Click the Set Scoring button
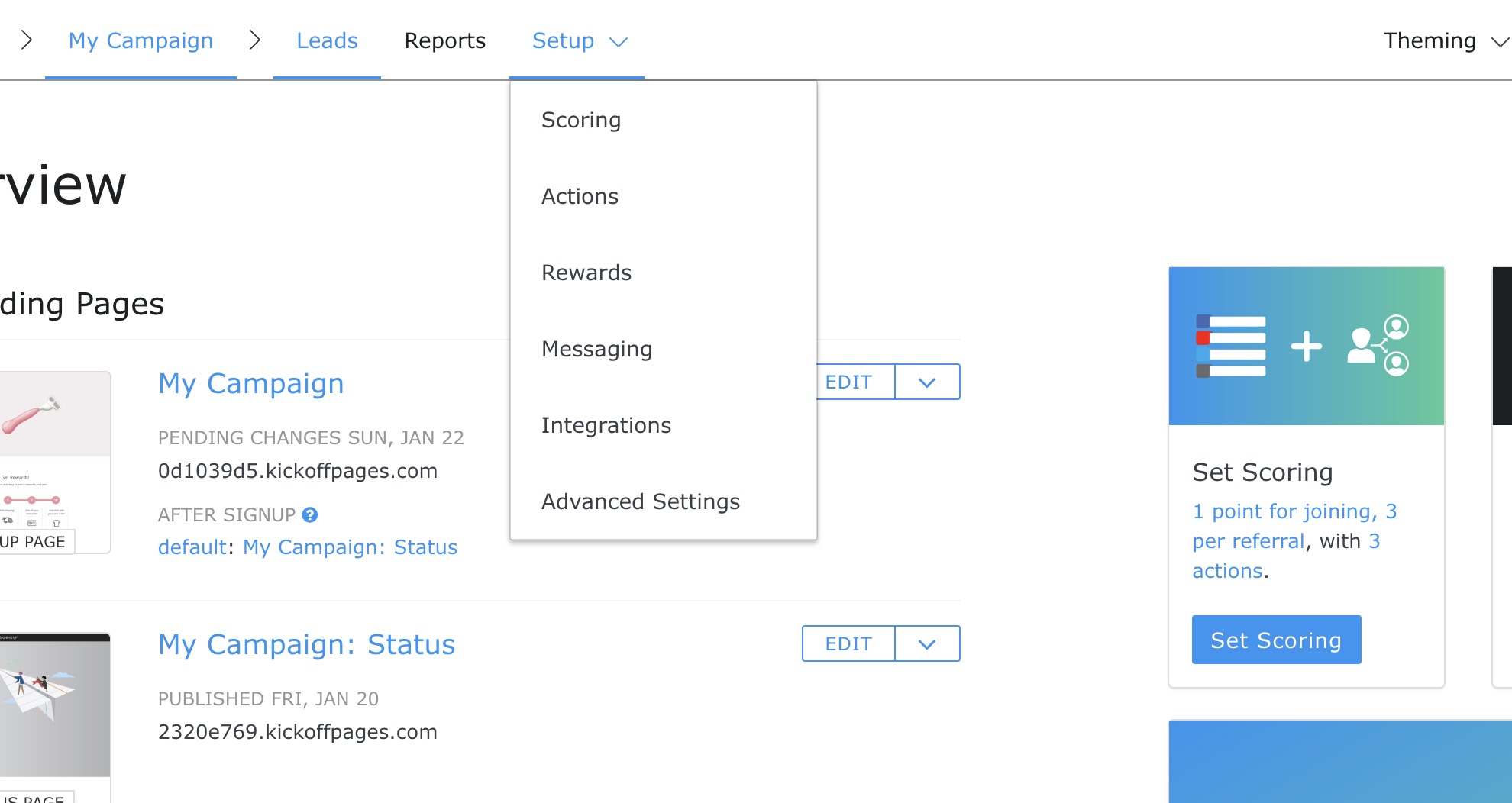The image size is (1512, 803). click(1275, 640)
